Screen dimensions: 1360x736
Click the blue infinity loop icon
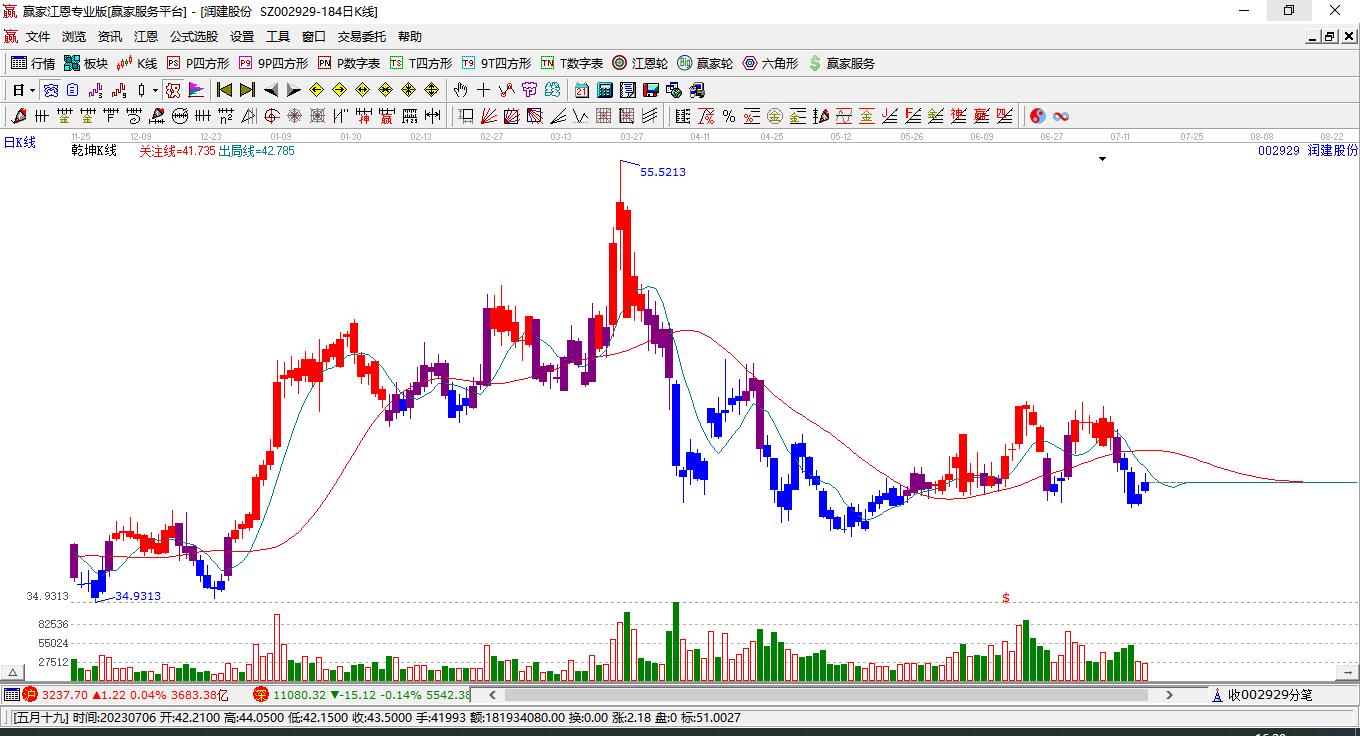[x=1061, y=116]
